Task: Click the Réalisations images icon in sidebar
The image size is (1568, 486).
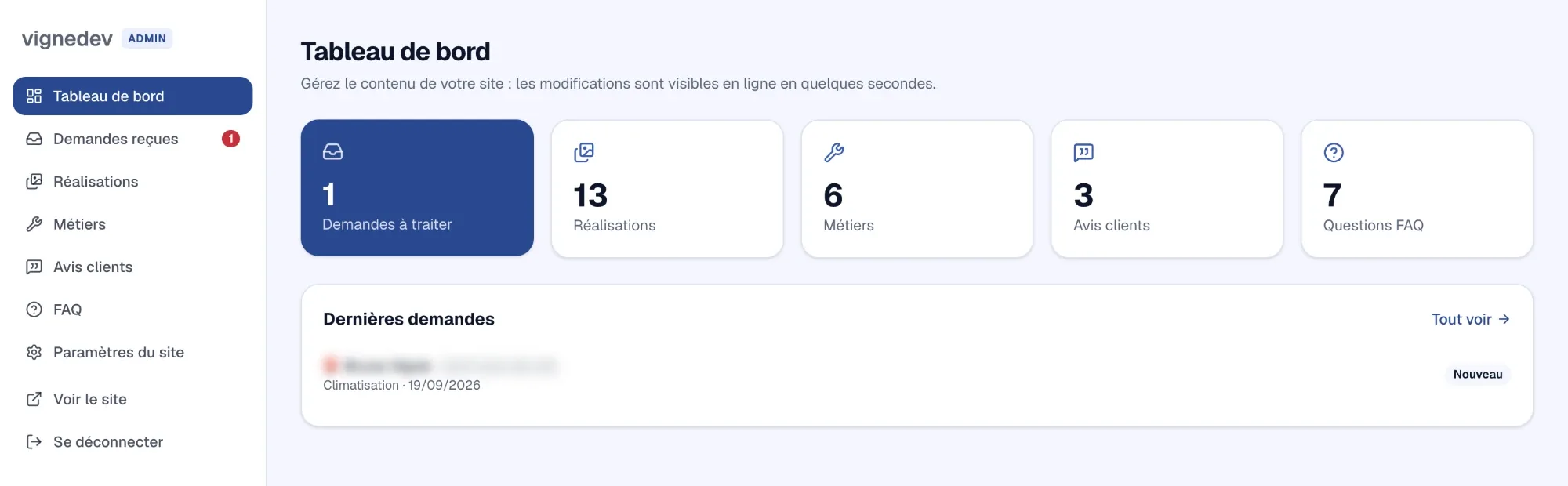Action: pyautogui.click(x=34, y=182)
